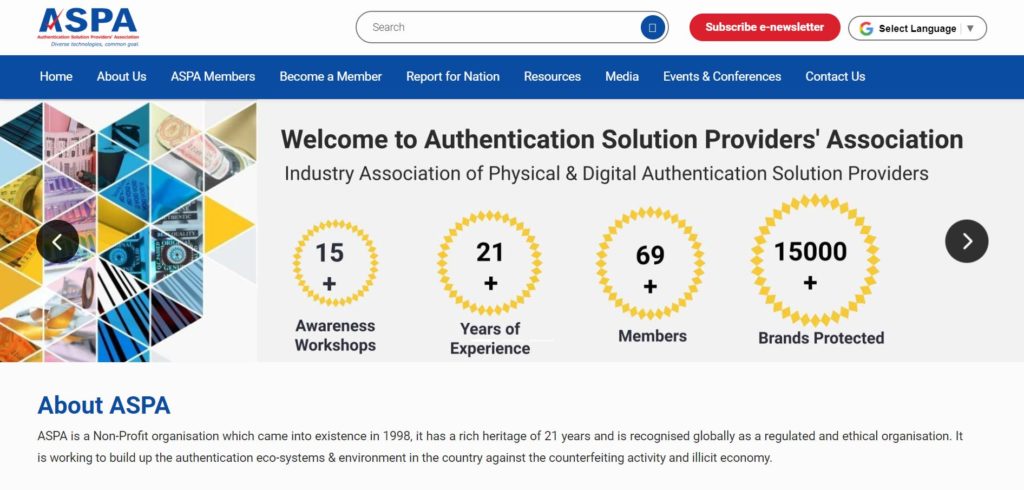Open the Home menu item
Viewport: 1024px width, 490px height.
pyautogui.click(x=56, y=76)
